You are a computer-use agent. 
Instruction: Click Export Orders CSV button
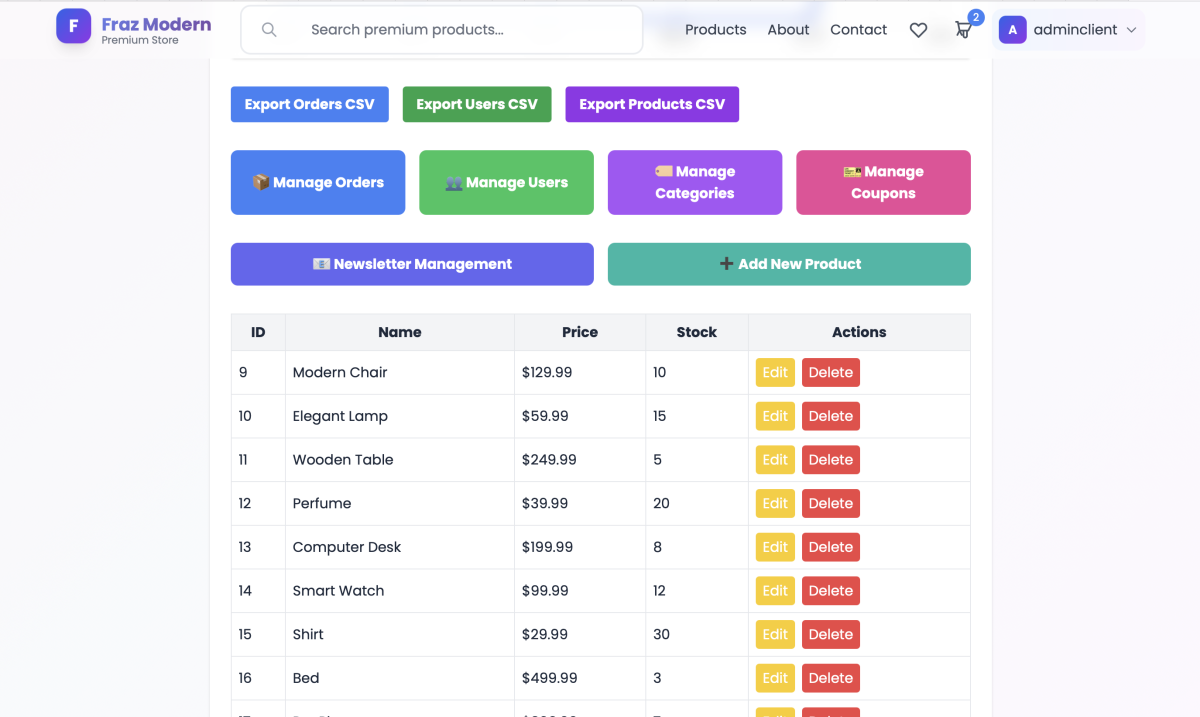tap(309, 104)
